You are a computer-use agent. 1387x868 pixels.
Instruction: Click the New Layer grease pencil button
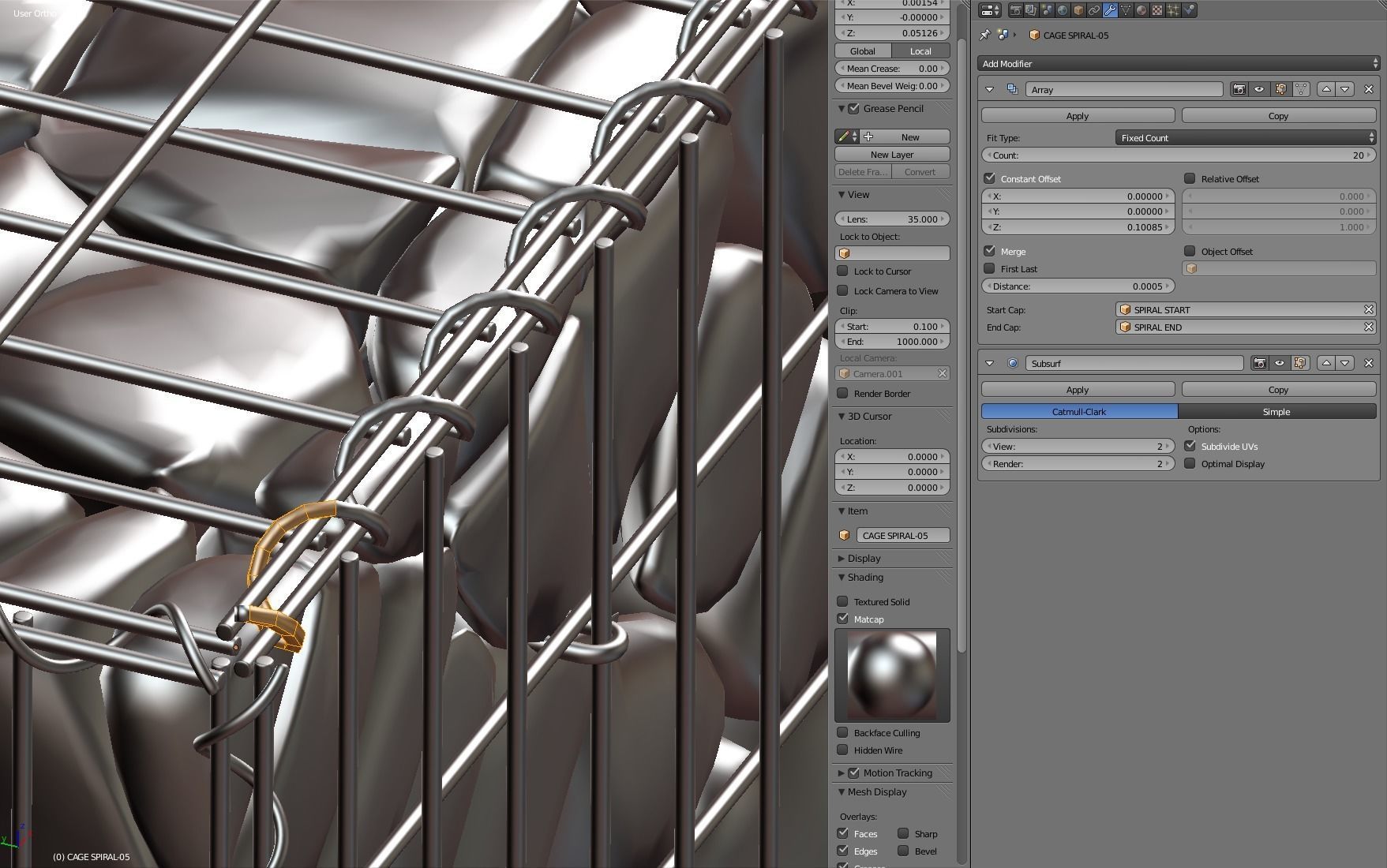tap(892, 154)
